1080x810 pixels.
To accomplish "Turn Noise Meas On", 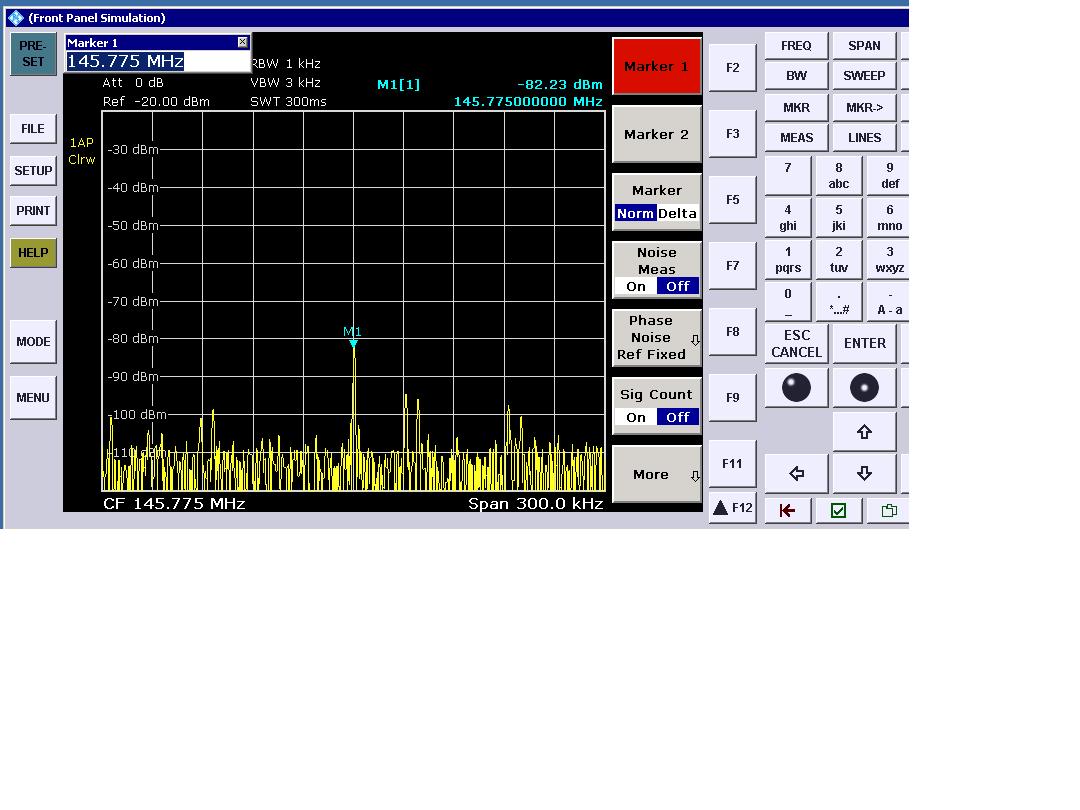I will point(636,287).
